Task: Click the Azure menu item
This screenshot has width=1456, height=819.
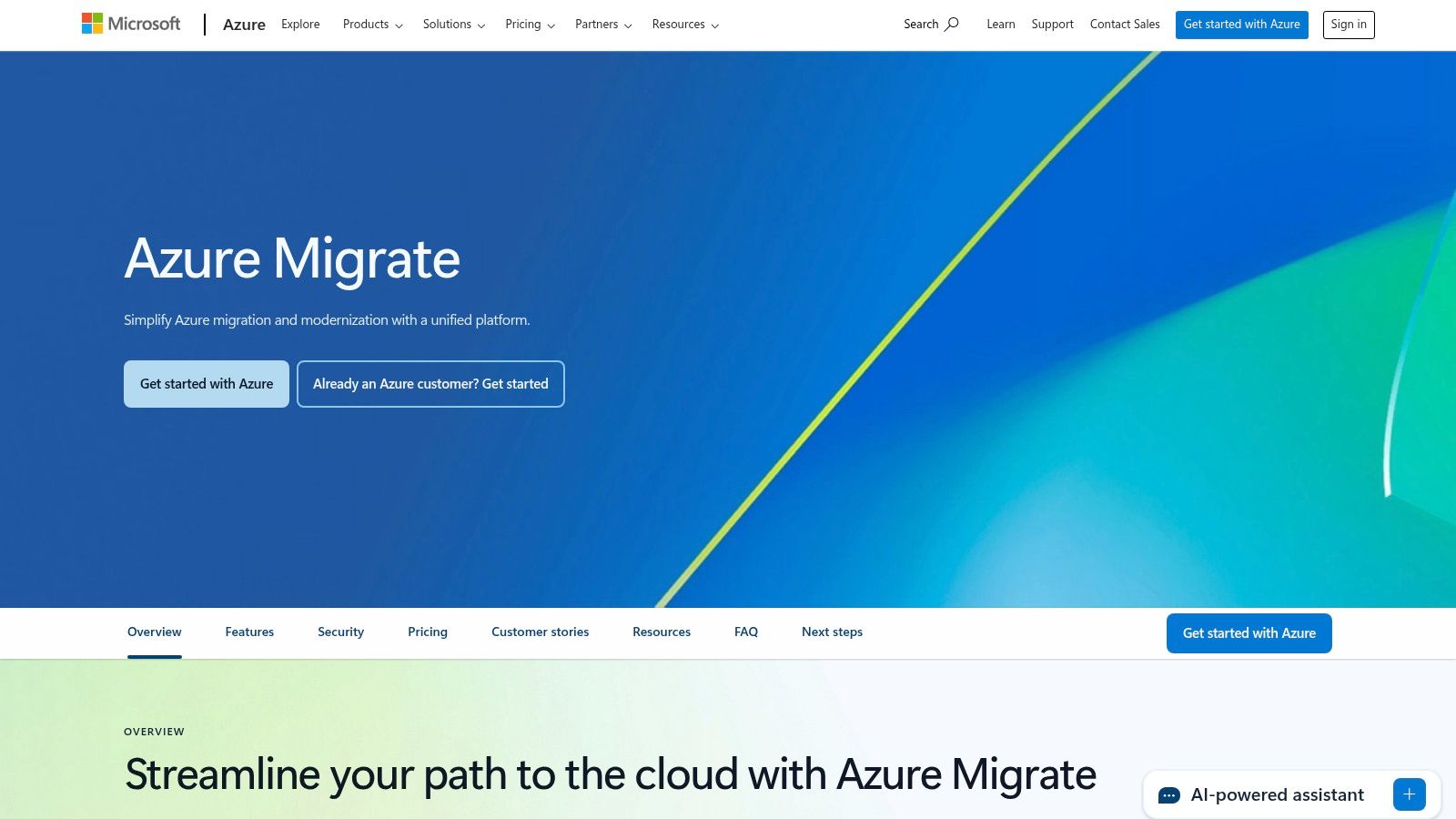Action: (x=244, y=25)
